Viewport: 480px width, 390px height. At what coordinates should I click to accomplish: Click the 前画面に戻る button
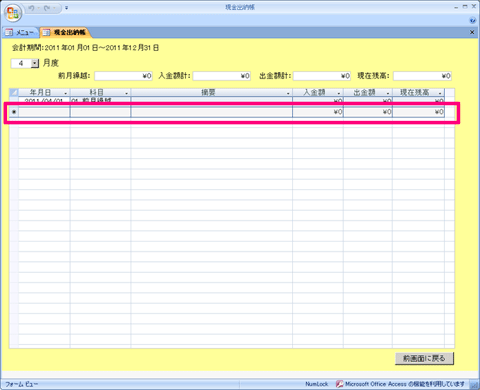[x=424, y=358]
